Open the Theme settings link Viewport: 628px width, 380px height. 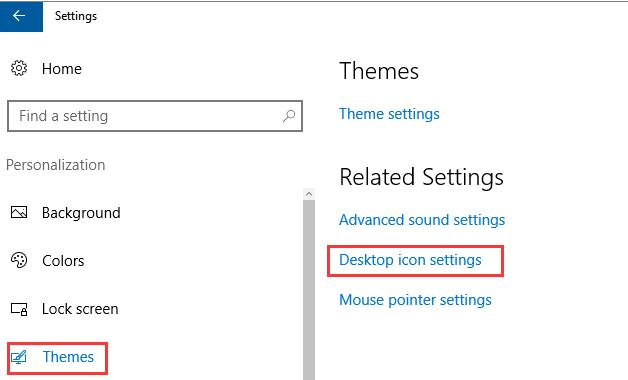[x=389, y=114]
